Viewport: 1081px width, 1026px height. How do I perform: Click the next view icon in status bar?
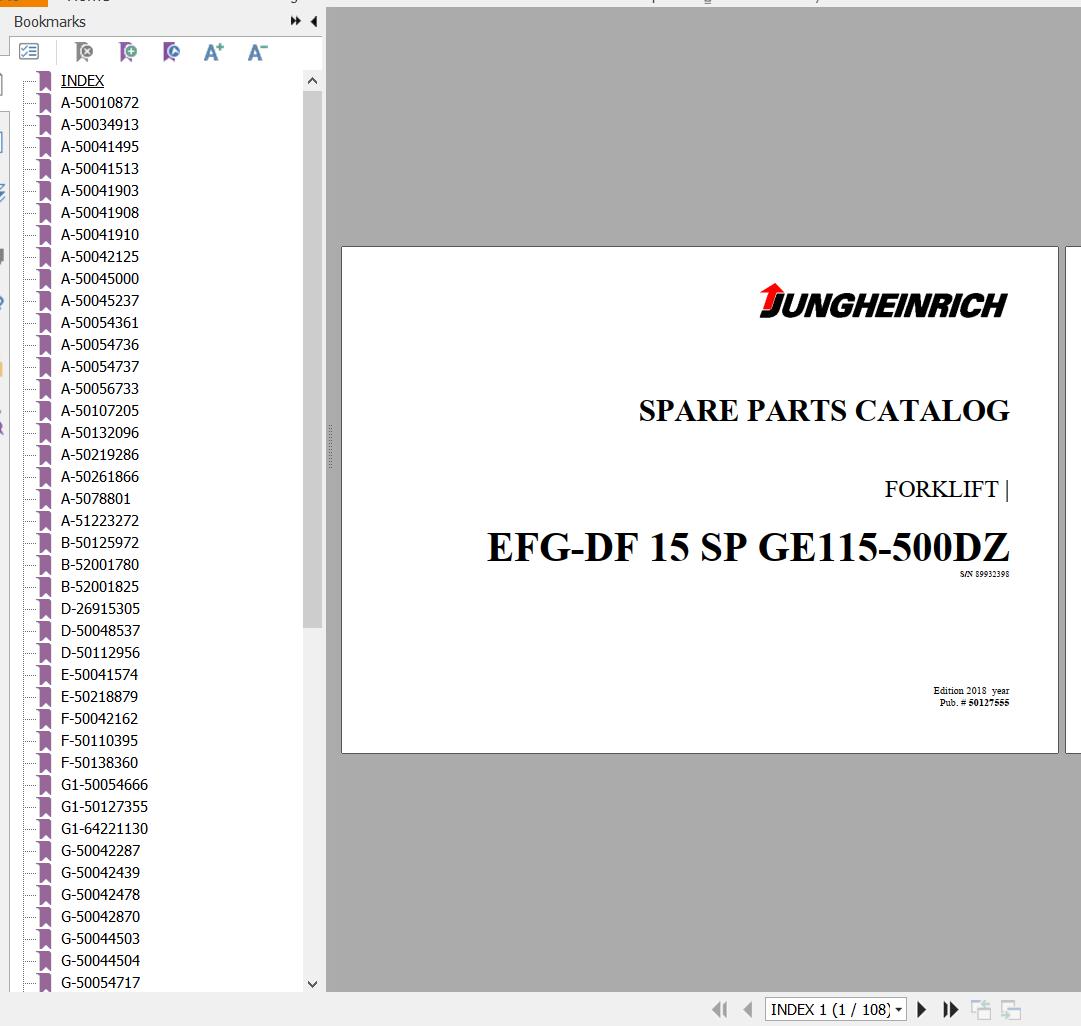(1011, 1010)
